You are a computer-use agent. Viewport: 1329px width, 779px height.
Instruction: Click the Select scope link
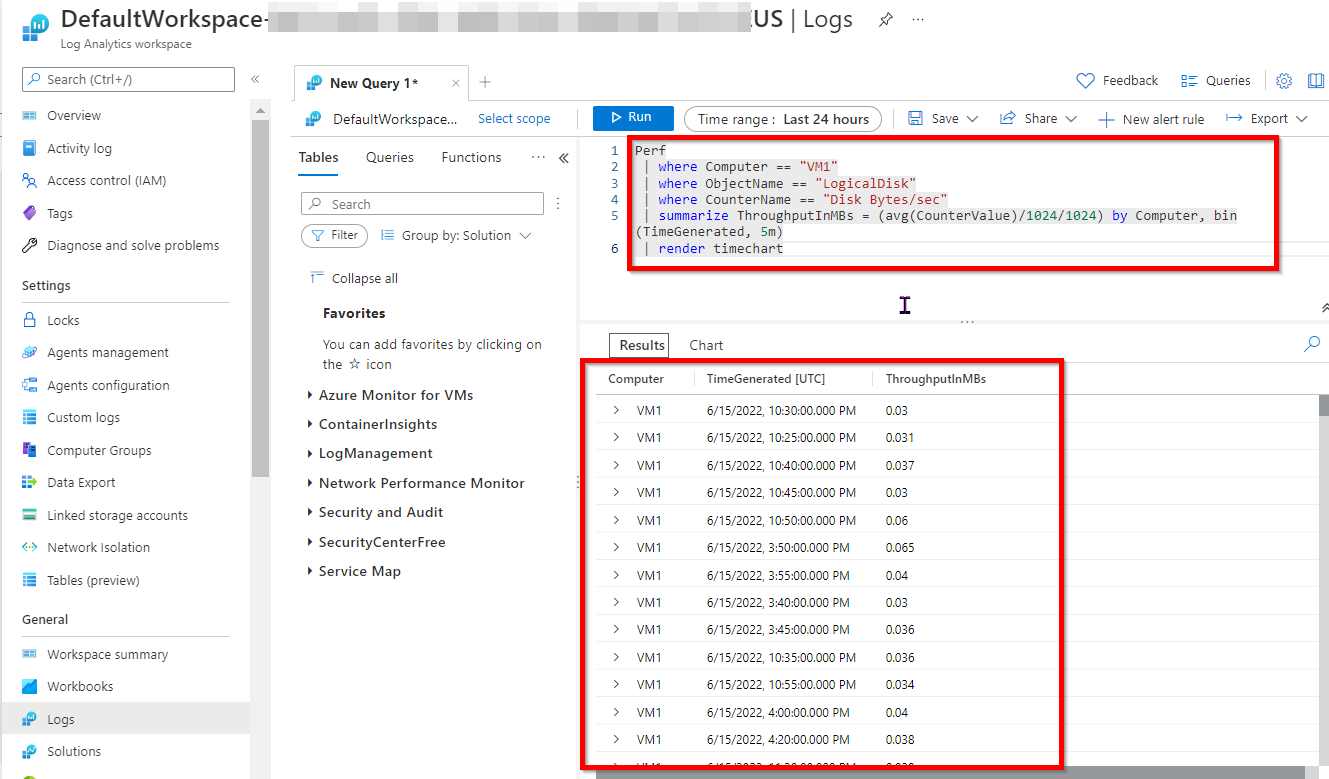click(514, 119)
